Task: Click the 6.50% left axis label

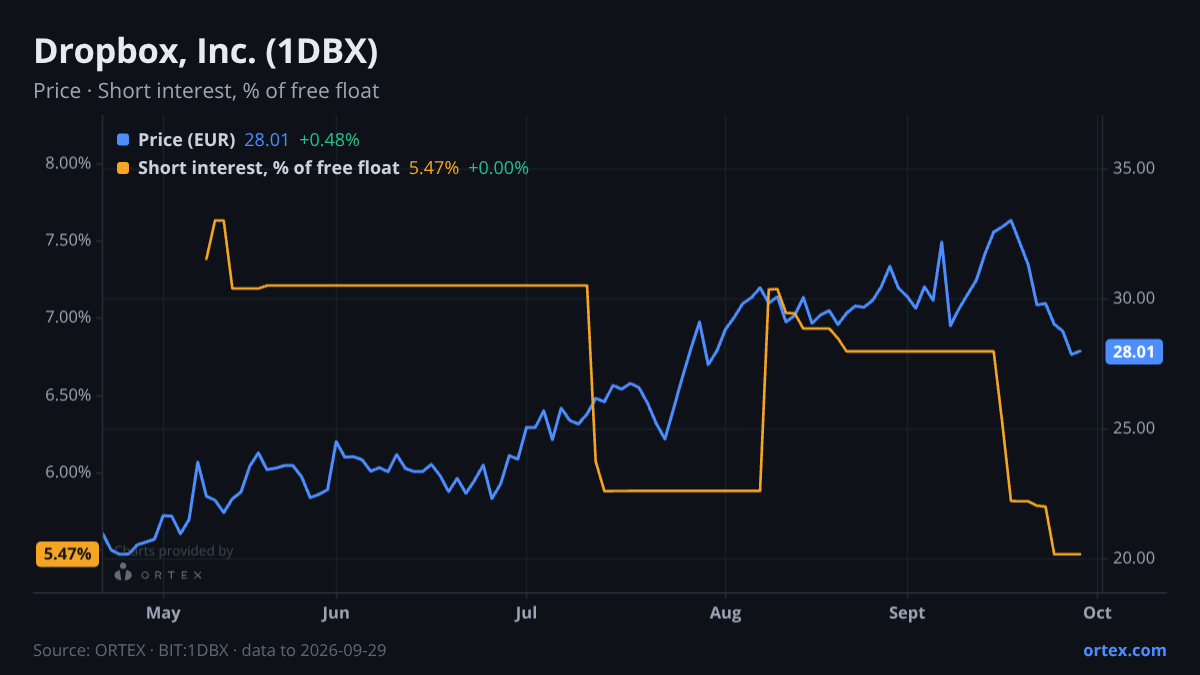Action: coord(68,395)
